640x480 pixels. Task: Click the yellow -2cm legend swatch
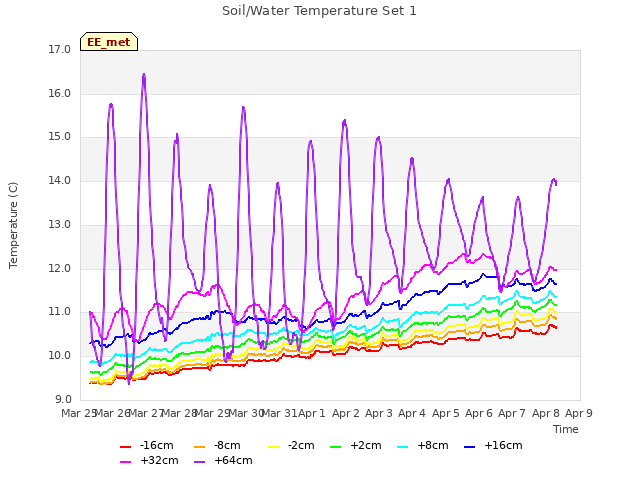[273, 447]
